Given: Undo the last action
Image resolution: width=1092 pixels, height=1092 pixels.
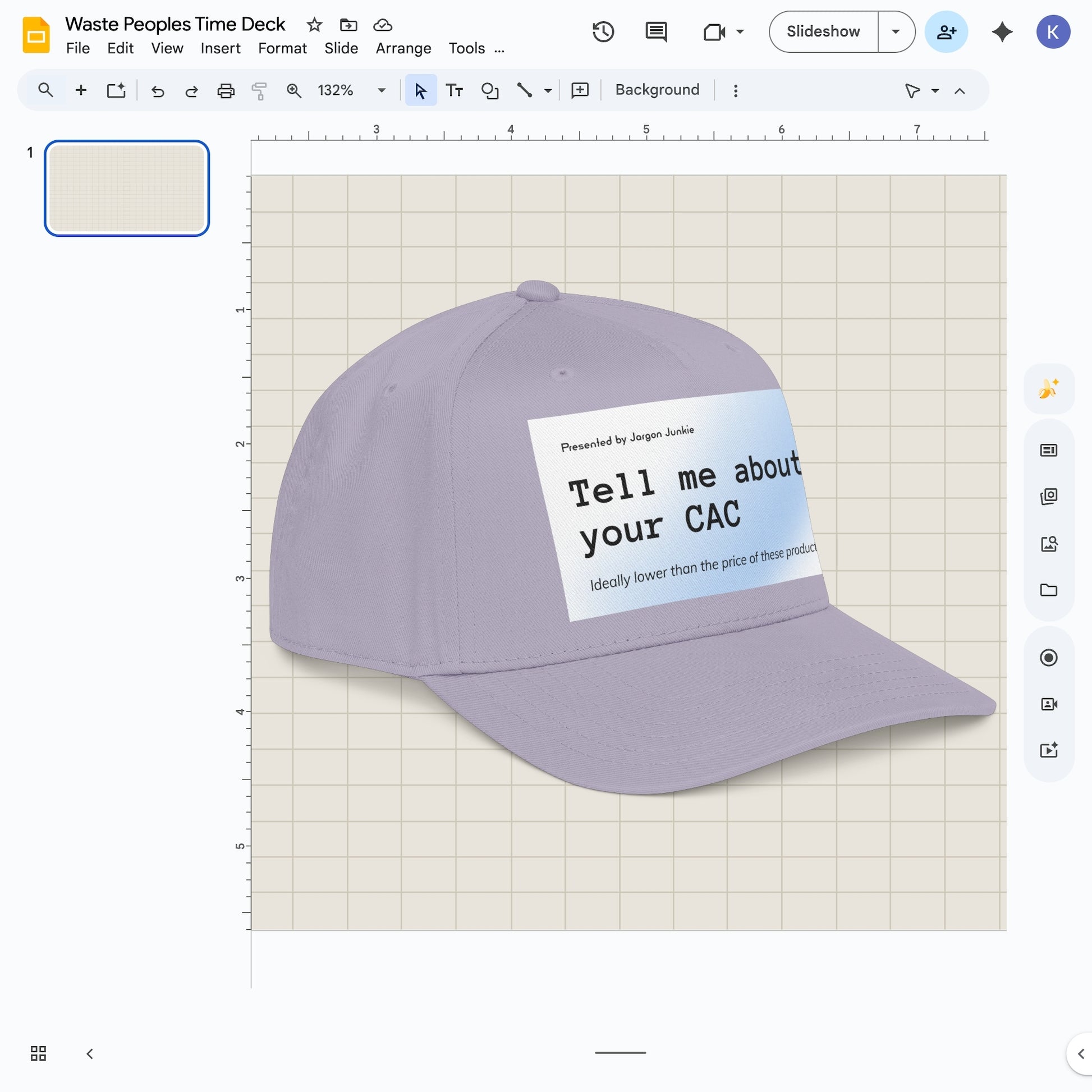Looking at the screenshot, I should click(x=158, y=90).
